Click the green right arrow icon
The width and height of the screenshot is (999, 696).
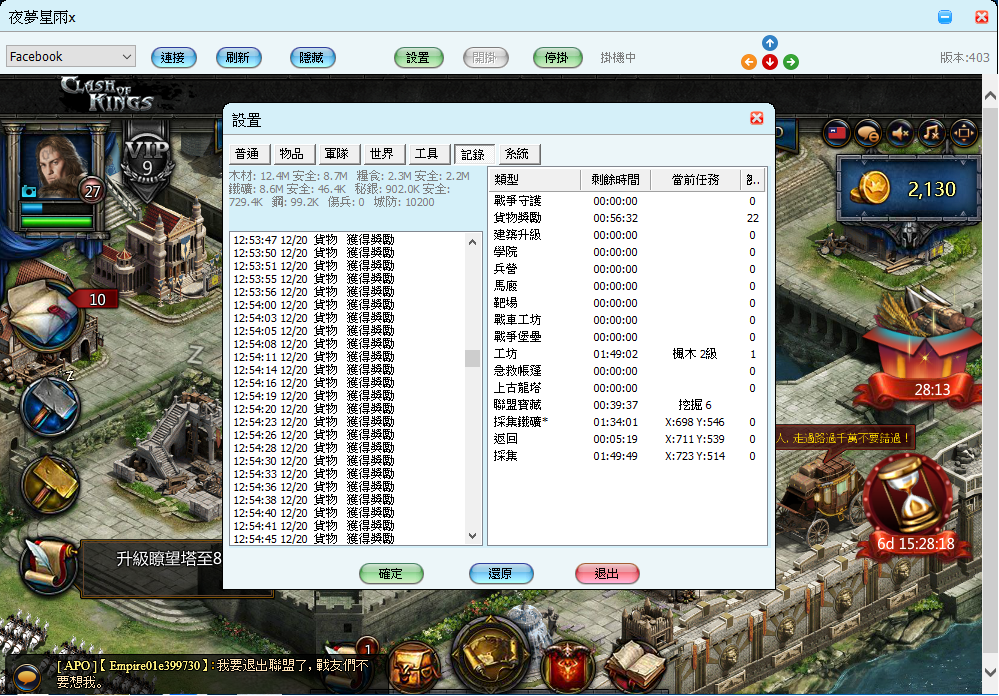pos(791,62)
